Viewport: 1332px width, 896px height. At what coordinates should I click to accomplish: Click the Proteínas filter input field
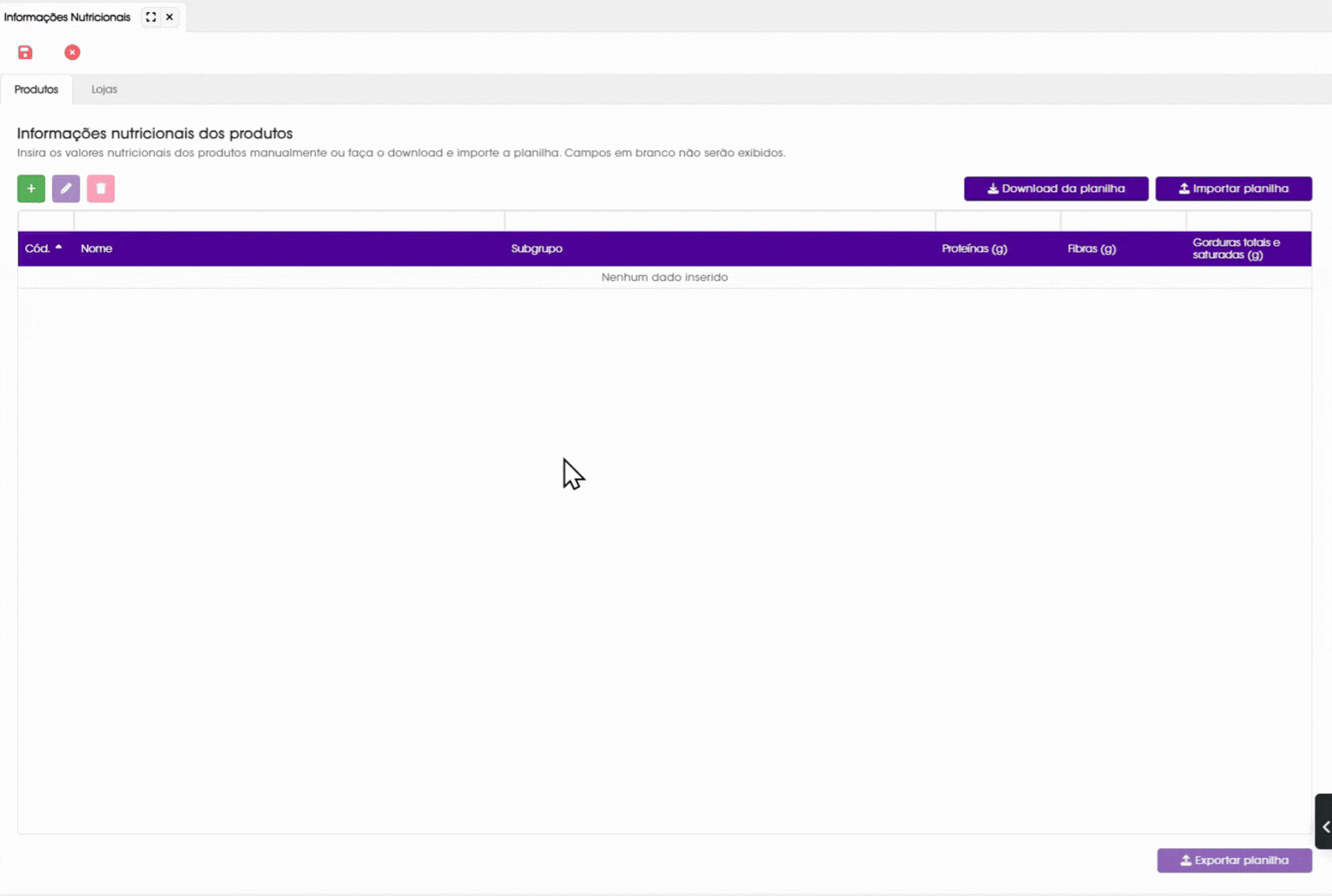coord(998,221)
